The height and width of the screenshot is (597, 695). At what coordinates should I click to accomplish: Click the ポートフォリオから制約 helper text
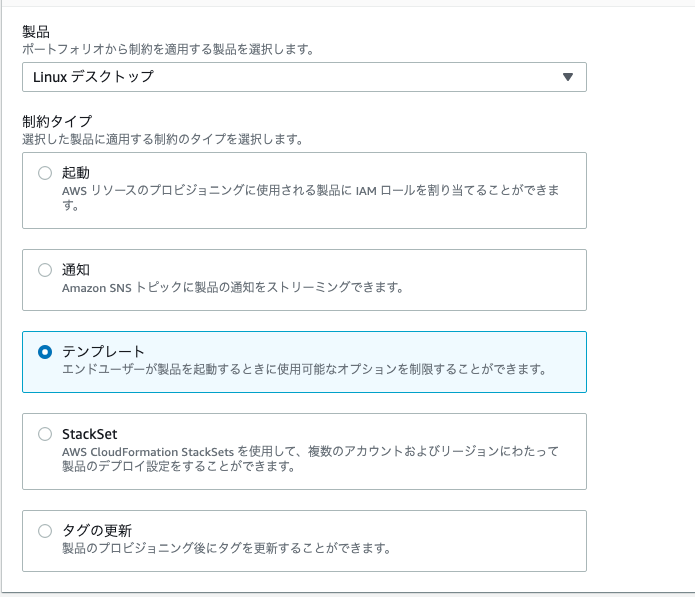[x=168, y=49]
